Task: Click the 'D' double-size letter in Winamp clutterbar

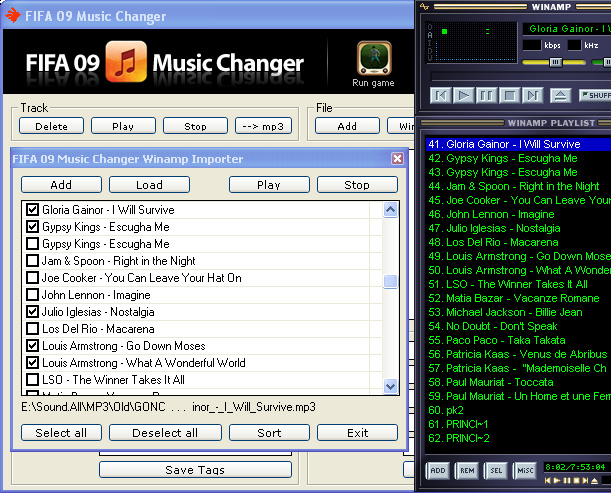Action: (430, 51)
